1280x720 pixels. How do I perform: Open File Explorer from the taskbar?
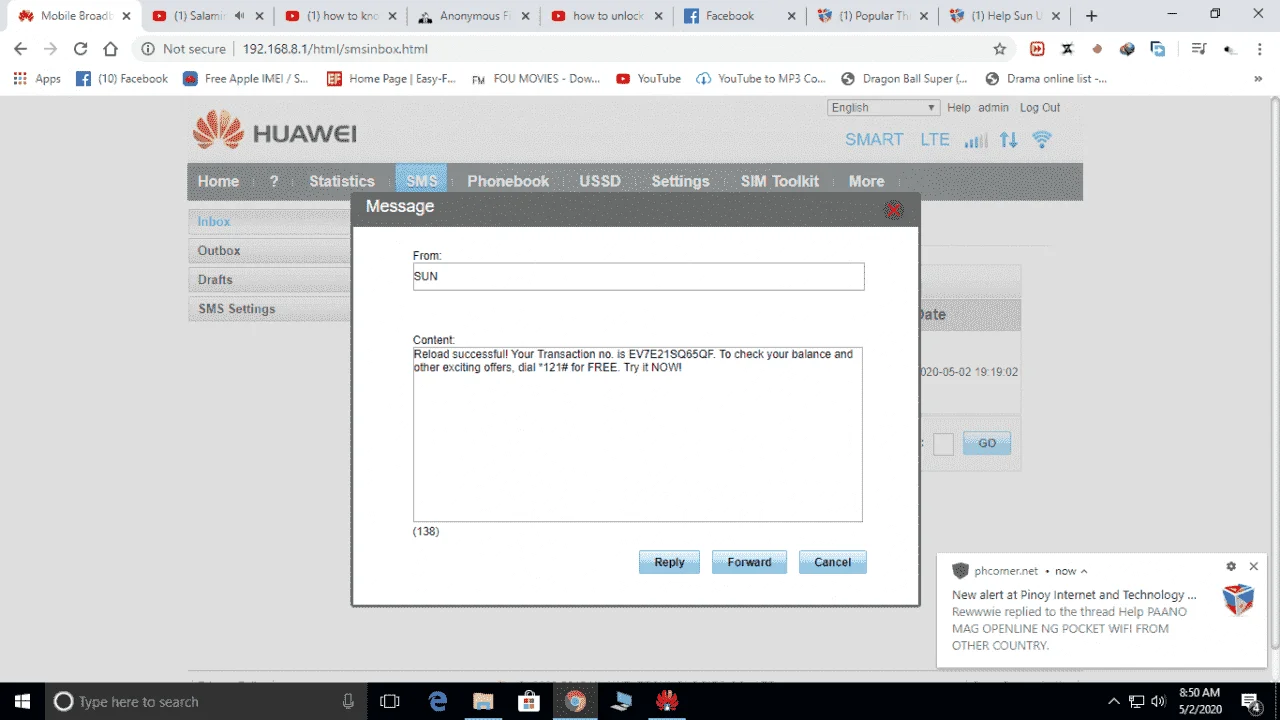483,701
